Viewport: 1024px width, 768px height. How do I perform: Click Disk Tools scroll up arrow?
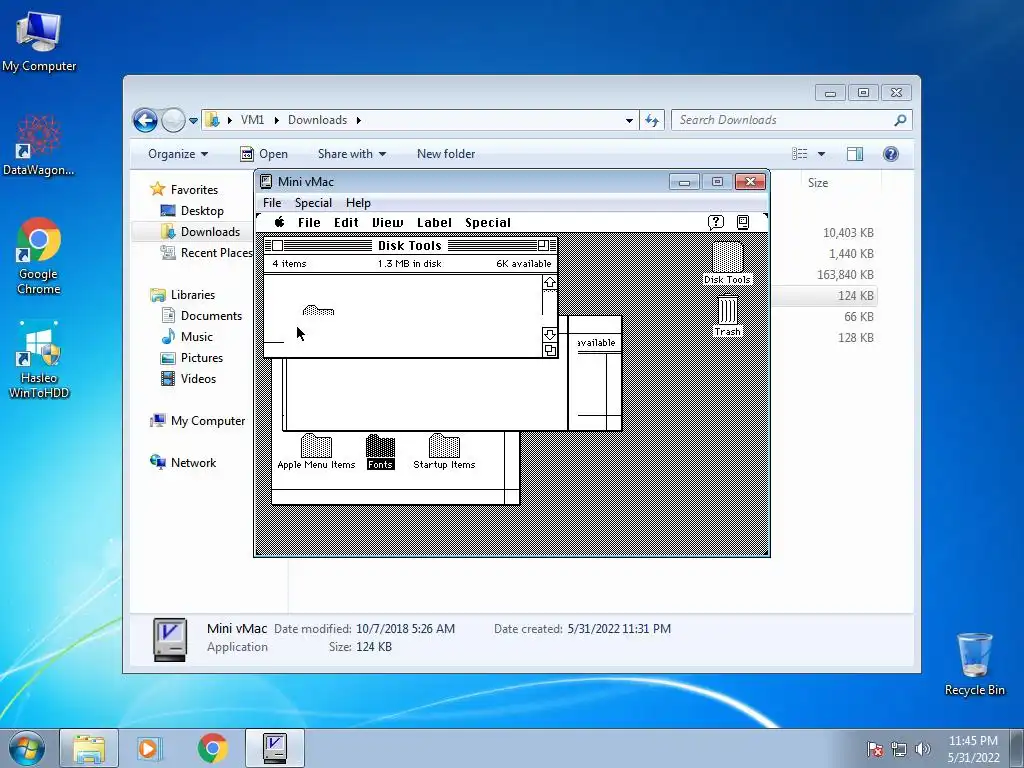pyautogui.click(x=550, y=282)
